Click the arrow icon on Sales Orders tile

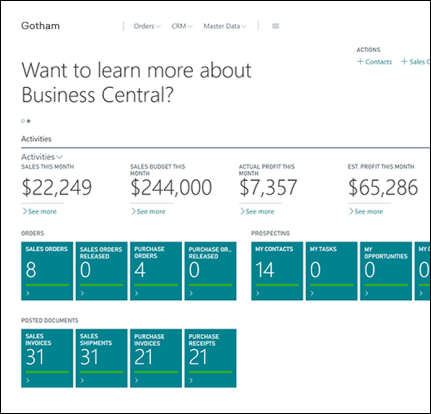[x=28, y=293]
